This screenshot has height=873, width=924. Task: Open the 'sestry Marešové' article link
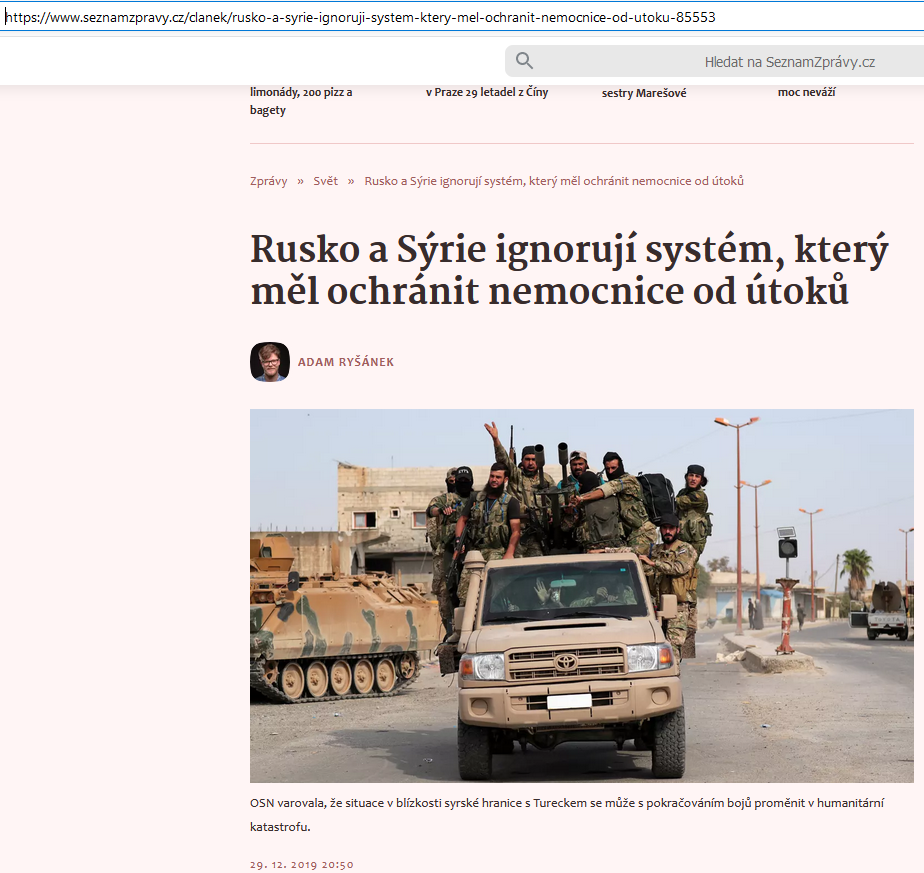[644, 93]
